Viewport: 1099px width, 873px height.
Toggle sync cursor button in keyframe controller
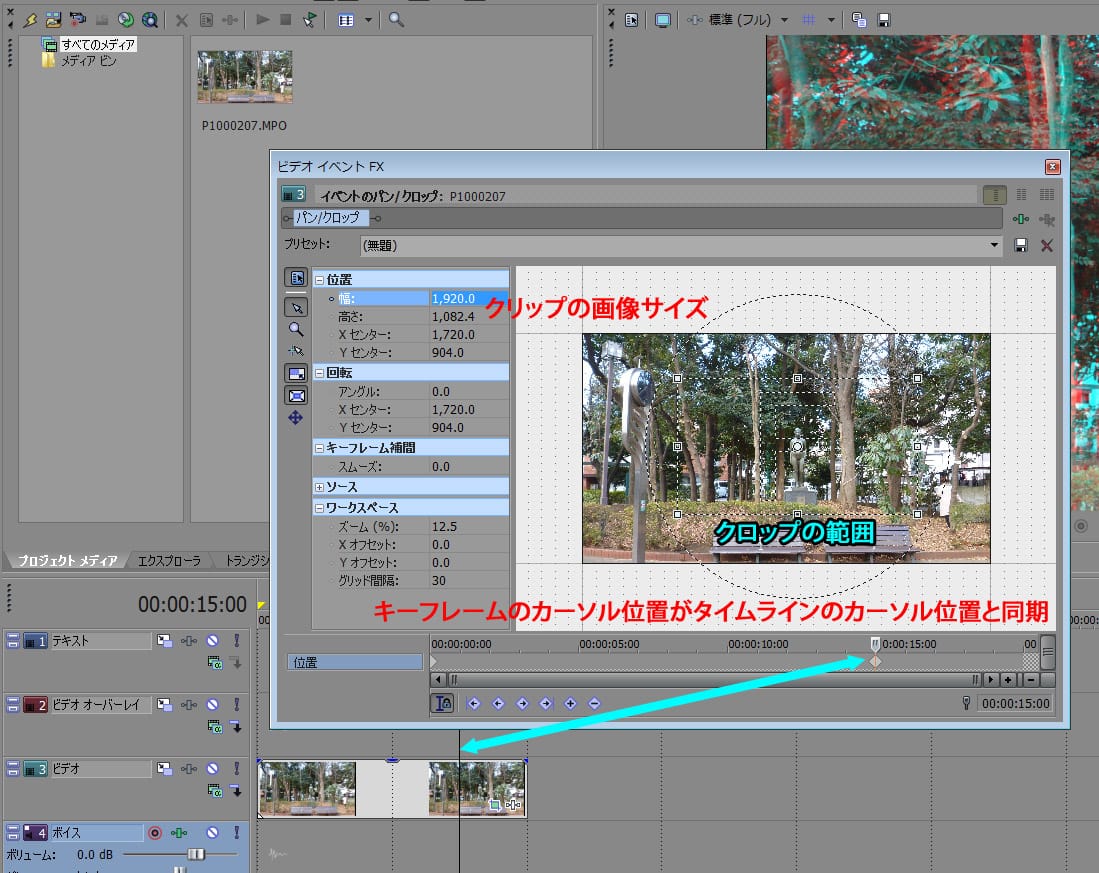click(442, 703)
